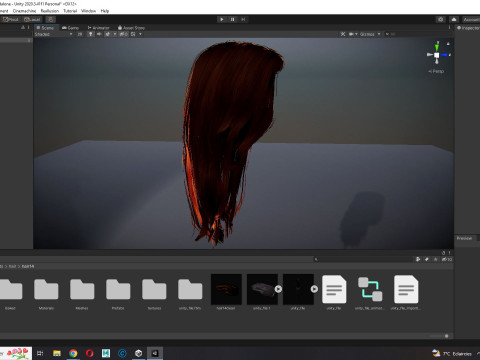
Task: Open Google Chrome from the taskbar
Action: [x=73, y=353]
